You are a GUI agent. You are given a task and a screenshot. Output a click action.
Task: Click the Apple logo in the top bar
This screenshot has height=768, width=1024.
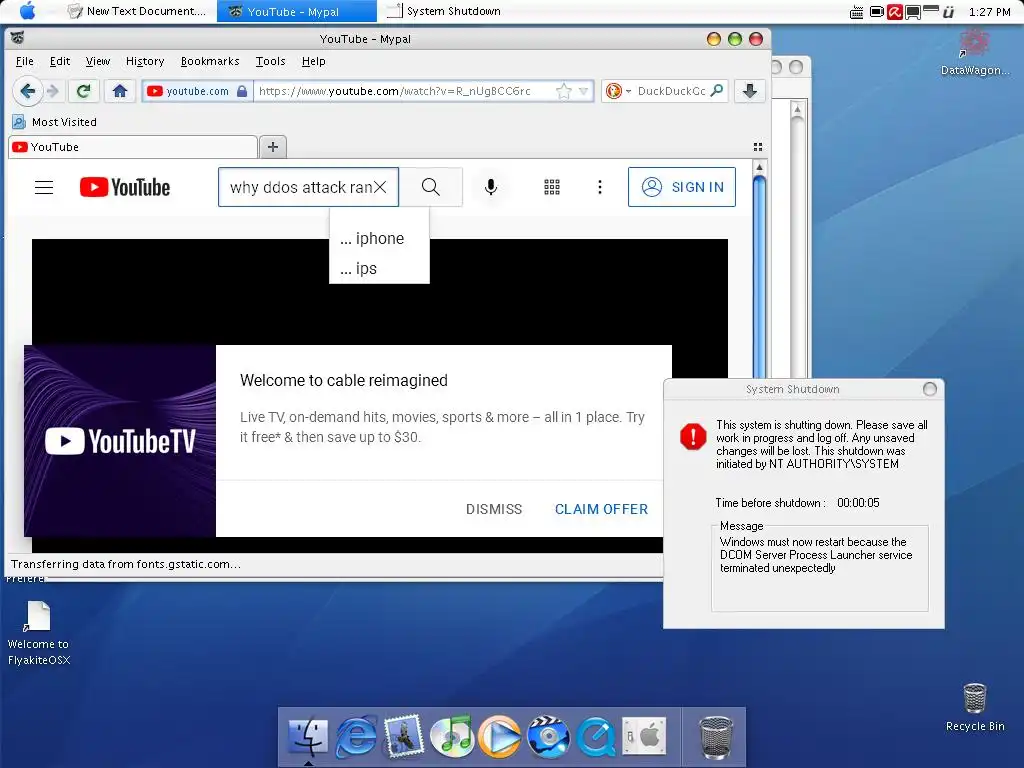28,11
